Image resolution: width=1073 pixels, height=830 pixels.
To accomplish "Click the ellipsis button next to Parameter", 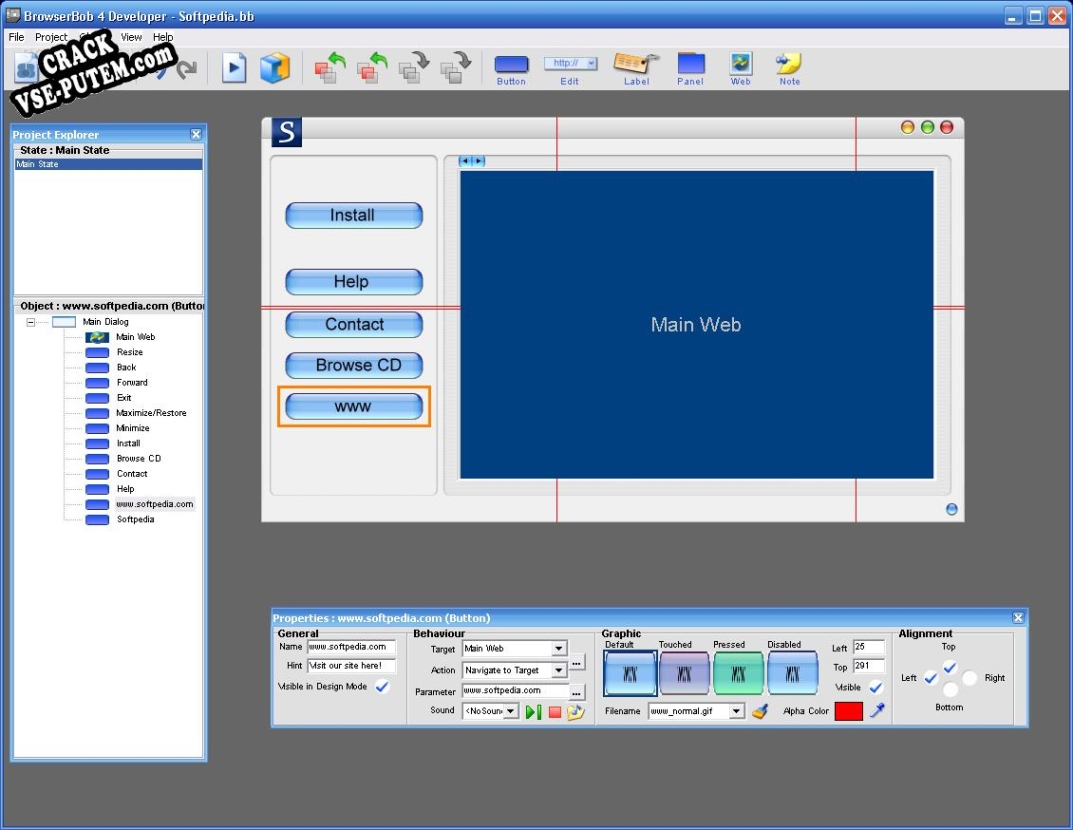I will [x=577, y=692].
